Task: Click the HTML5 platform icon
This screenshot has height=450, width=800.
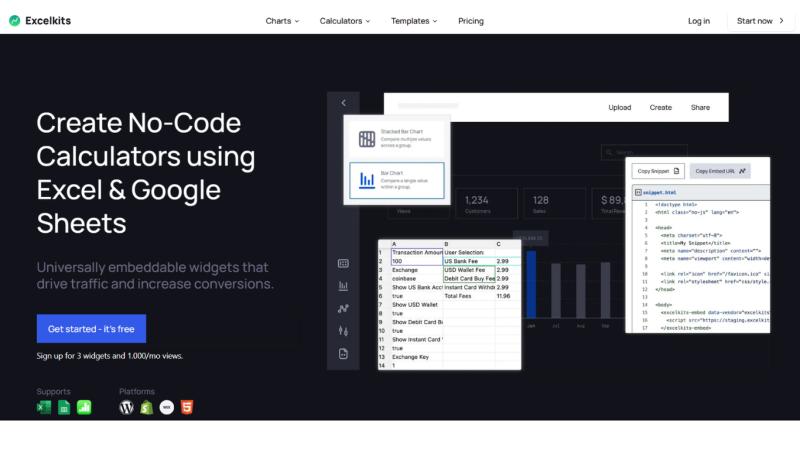Action: click(x=187, y=407)
